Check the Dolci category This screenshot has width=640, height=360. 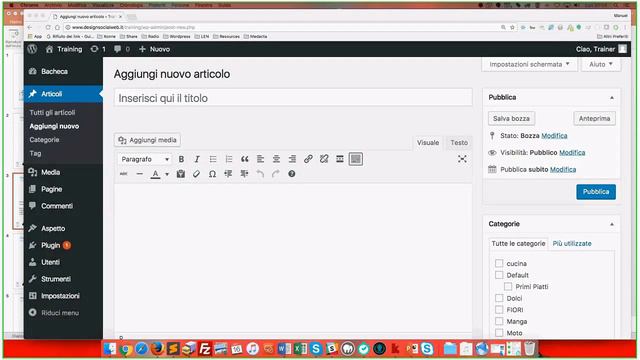pos(499,298)
